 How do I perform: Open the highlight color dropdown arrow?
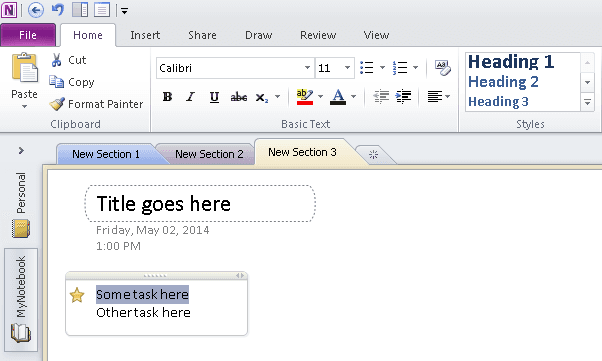[321, 97]
